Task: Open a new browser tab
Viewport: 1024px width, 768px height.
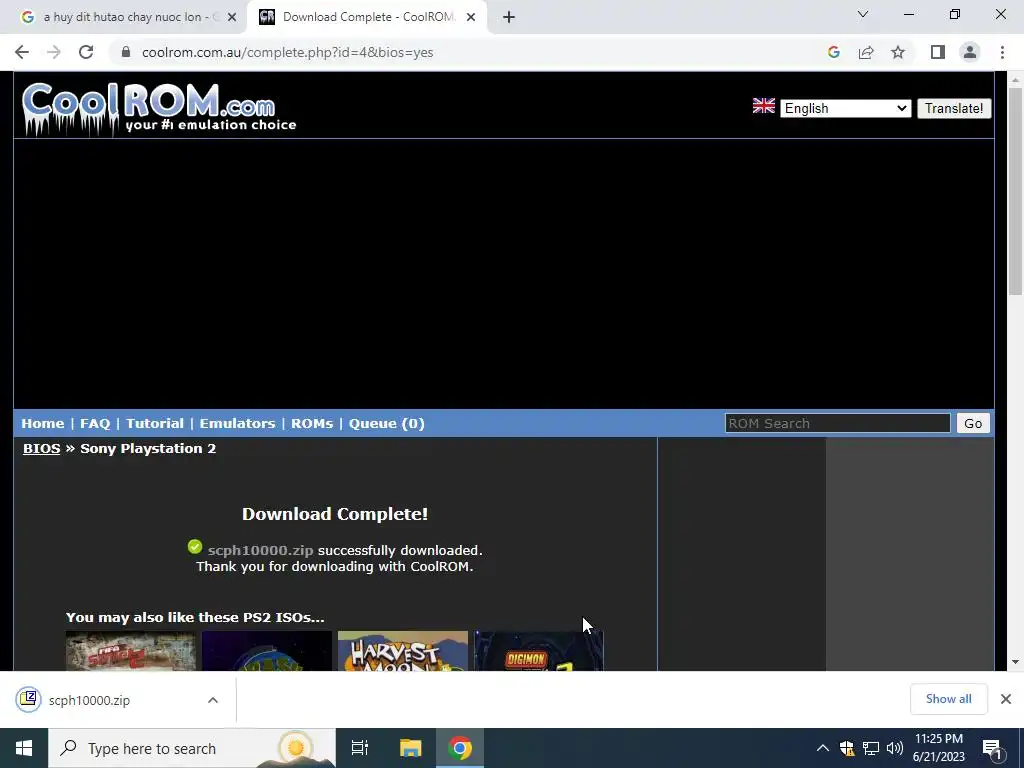Action: pyautogui.click(x=509, y=17)
